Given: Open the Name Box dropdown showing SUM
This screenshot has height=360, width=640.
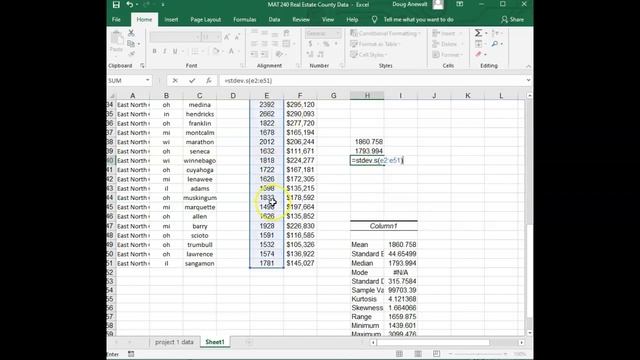Looking at the screenshot, I should pos(147,80).
